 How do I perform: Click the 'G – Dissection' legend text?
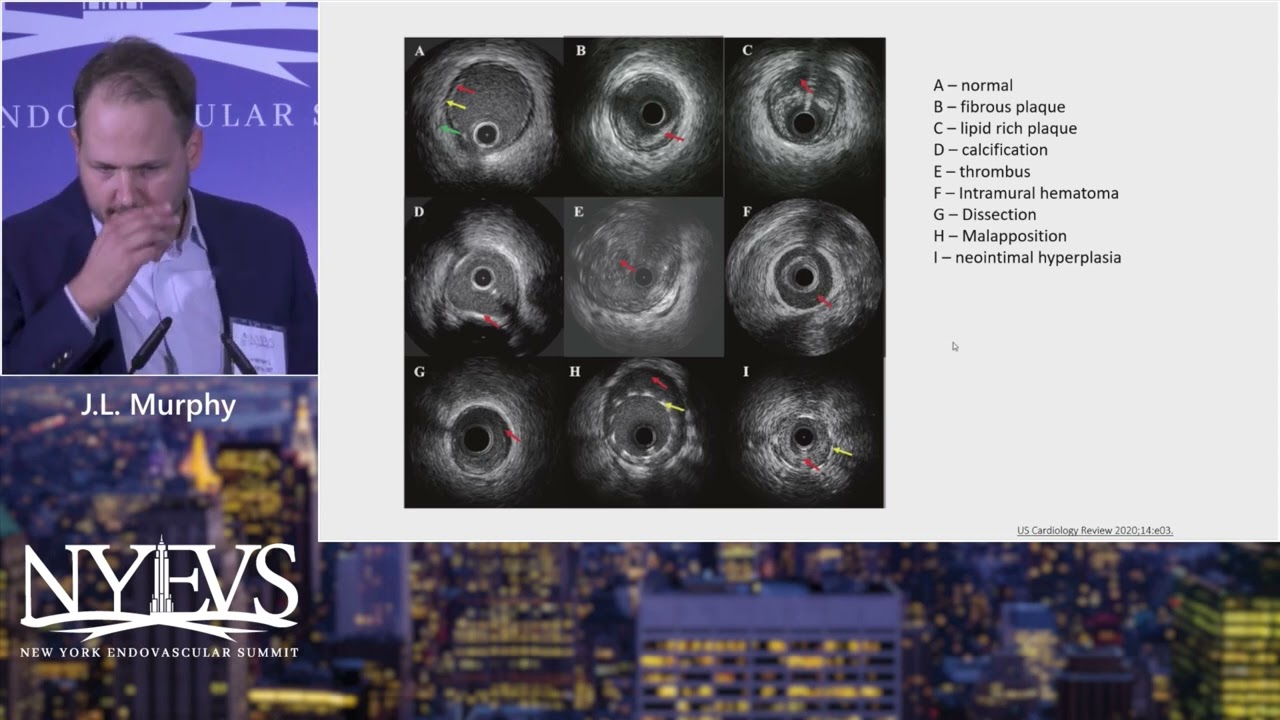[985, 214]
